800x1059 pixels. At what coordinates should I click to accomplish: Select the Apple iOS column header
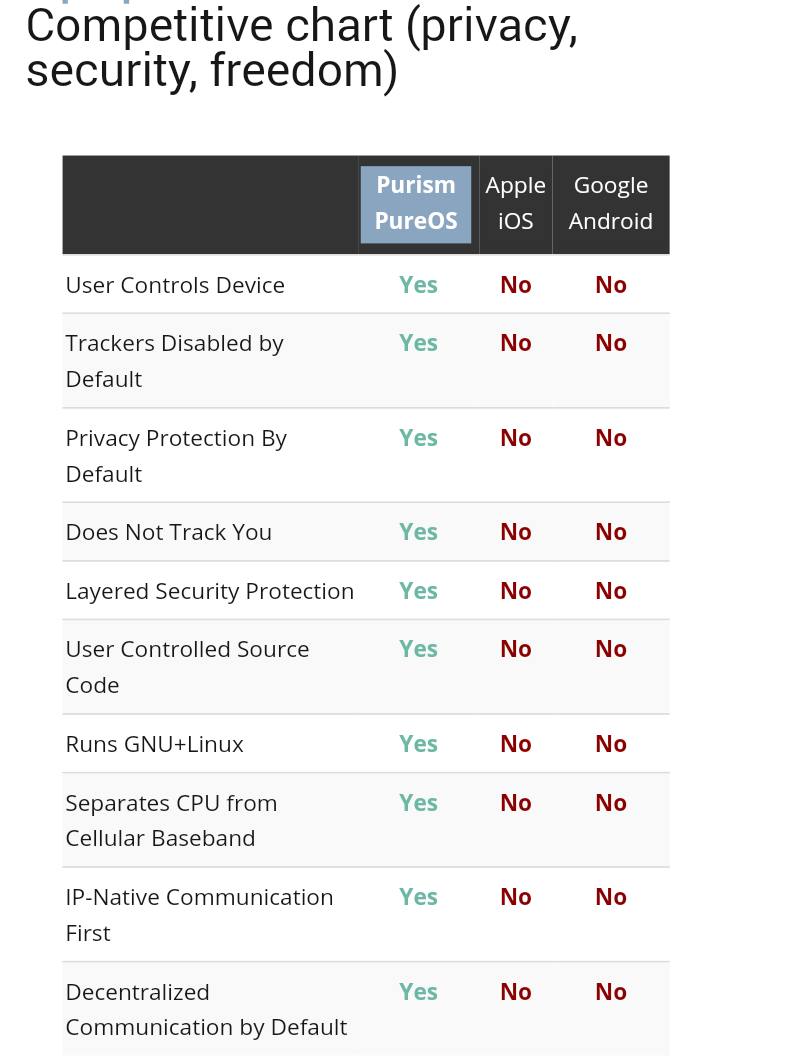(x=516, y=203)
